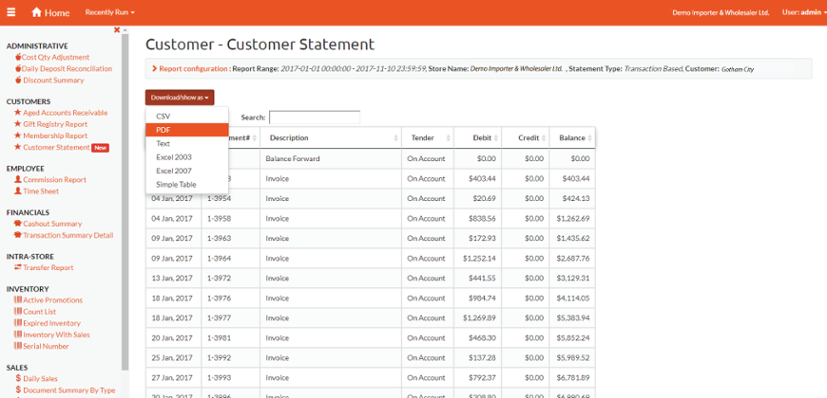Viewport: 827px width, 398px height.
Task: Click barcode icon beside Active Promotions
Action: (18, 300)
